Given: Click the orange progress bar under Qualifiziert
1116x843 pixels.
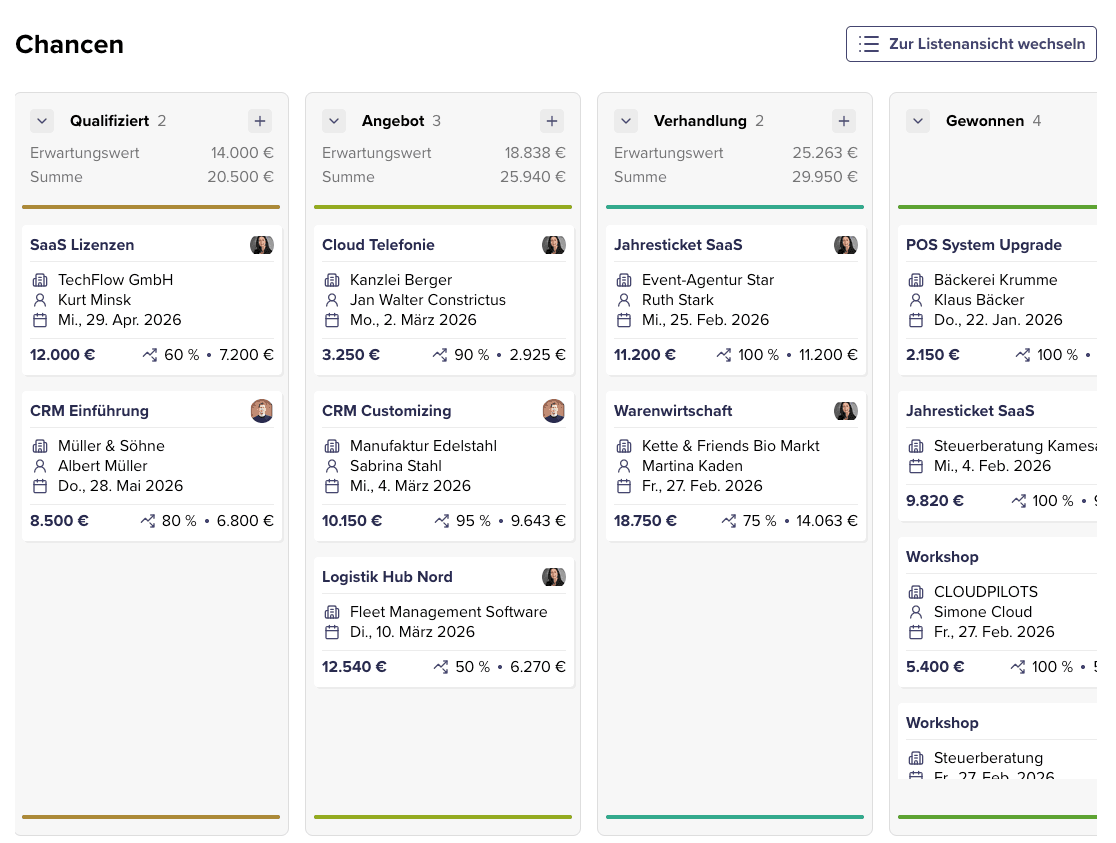Looking at the screenshot, I should (151, 206).
